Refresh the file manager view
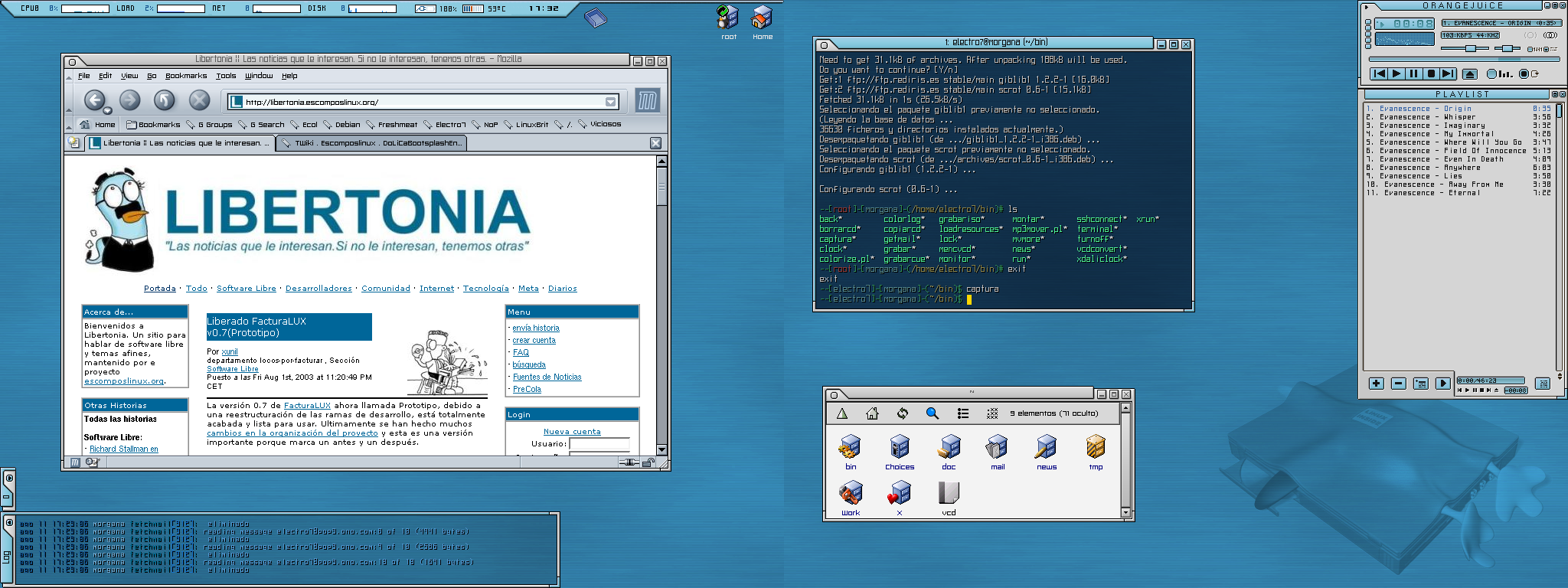The width and height of the screenshot is (1568, 588). click(903, 413)
